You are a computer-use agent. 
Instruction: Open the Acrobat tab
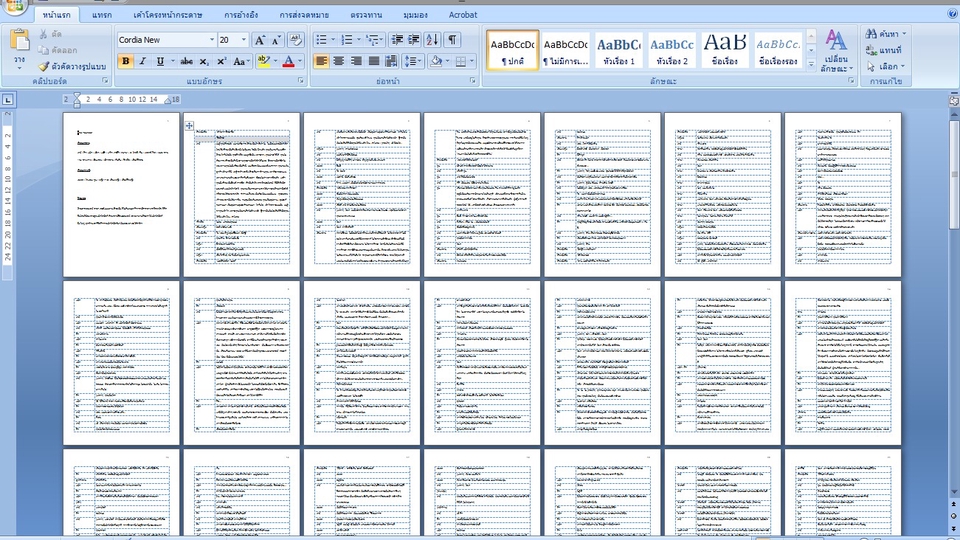pos(463,15)
